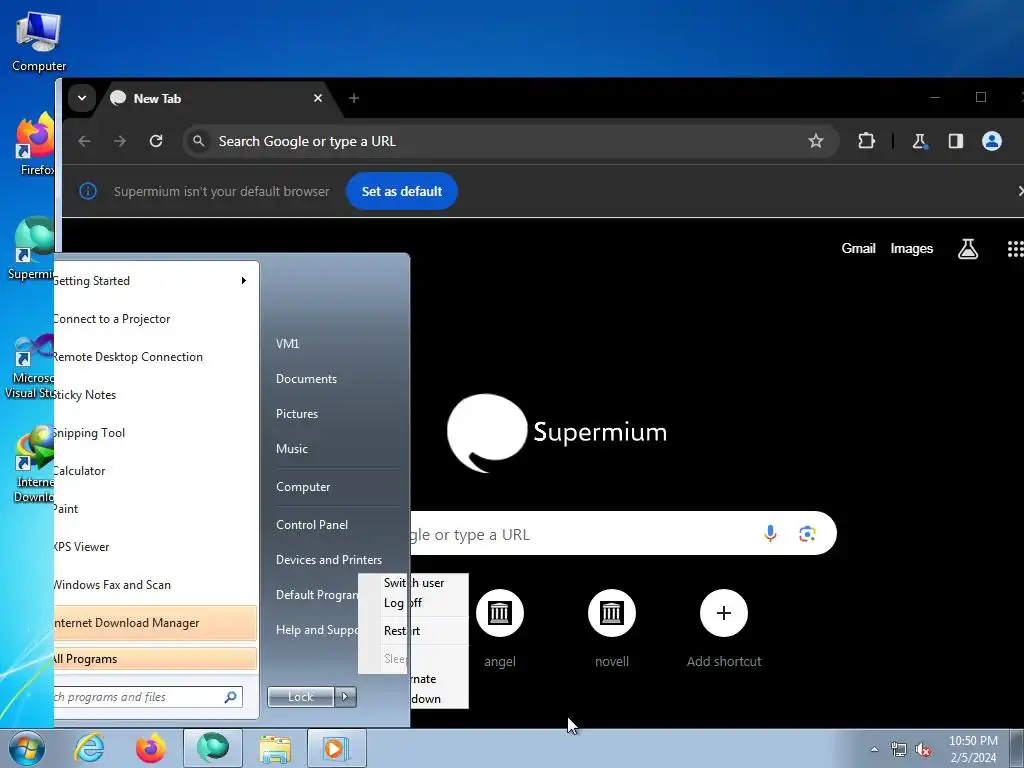Viewport: 1024px width, 768px height.
Task: Start voice search with microphone icon
Action: [x=771, y=534]
